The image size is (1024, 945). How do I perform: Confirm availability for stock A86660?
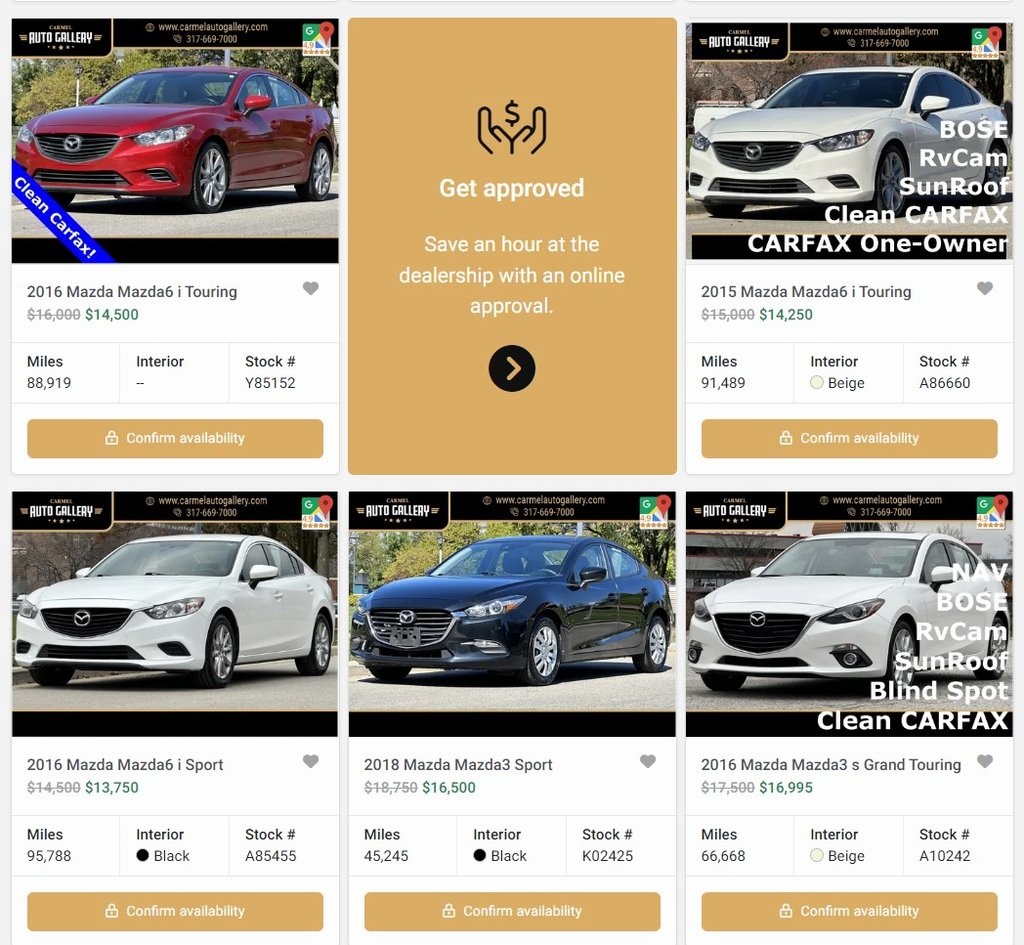[x=849, y=438]
